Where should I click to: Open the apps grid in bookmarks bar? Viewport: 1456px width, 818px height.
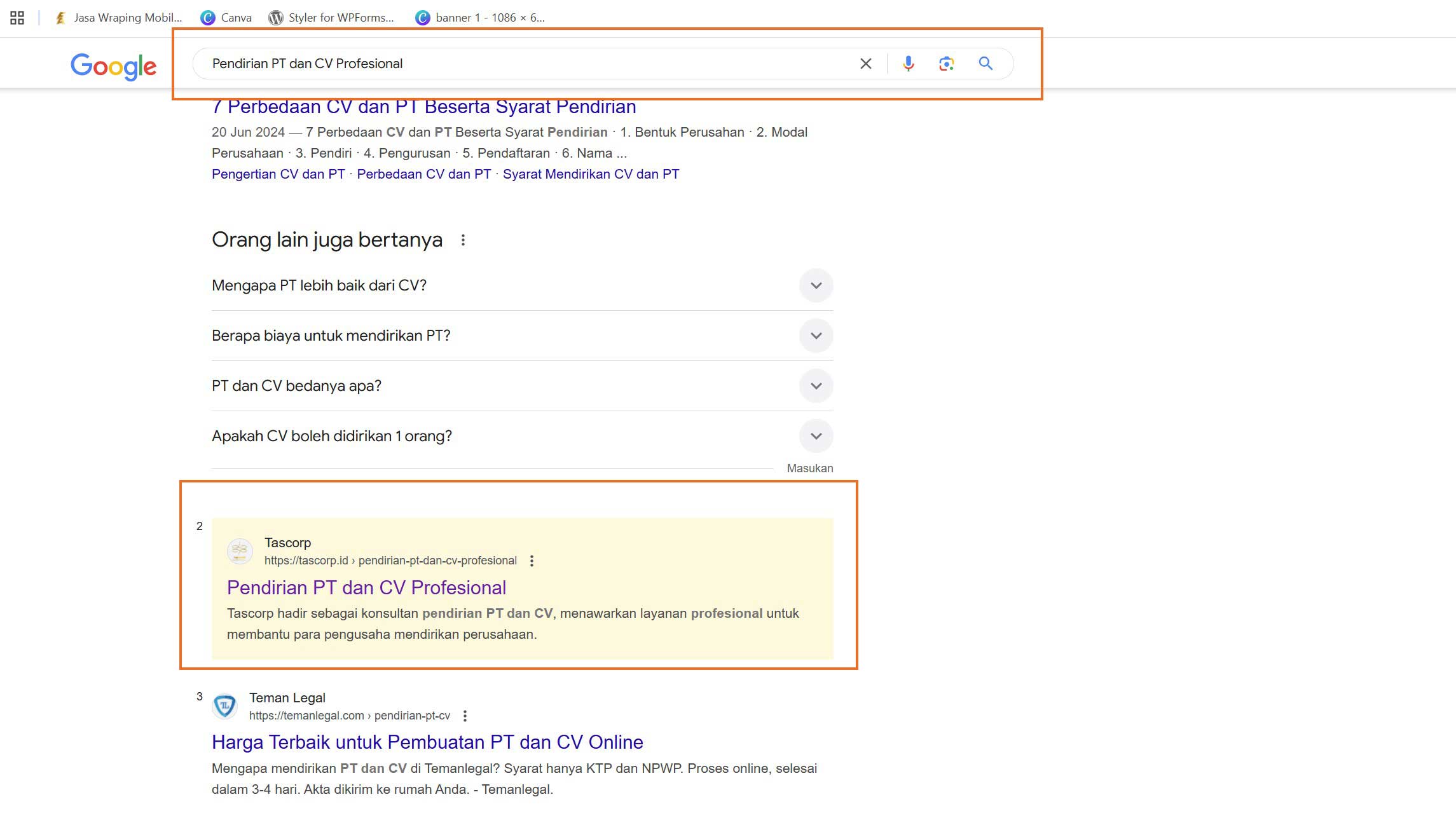coord(17,18)
